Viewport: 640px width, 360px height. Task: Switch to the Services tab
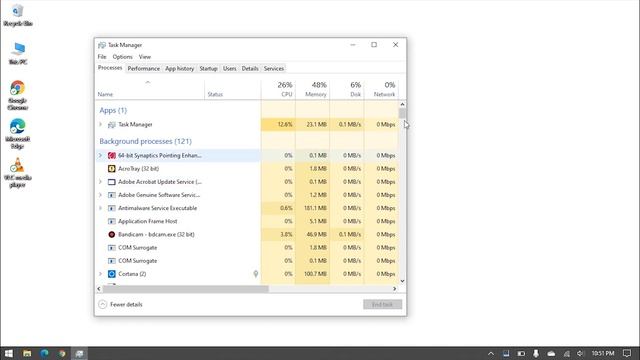coord(273,69)
